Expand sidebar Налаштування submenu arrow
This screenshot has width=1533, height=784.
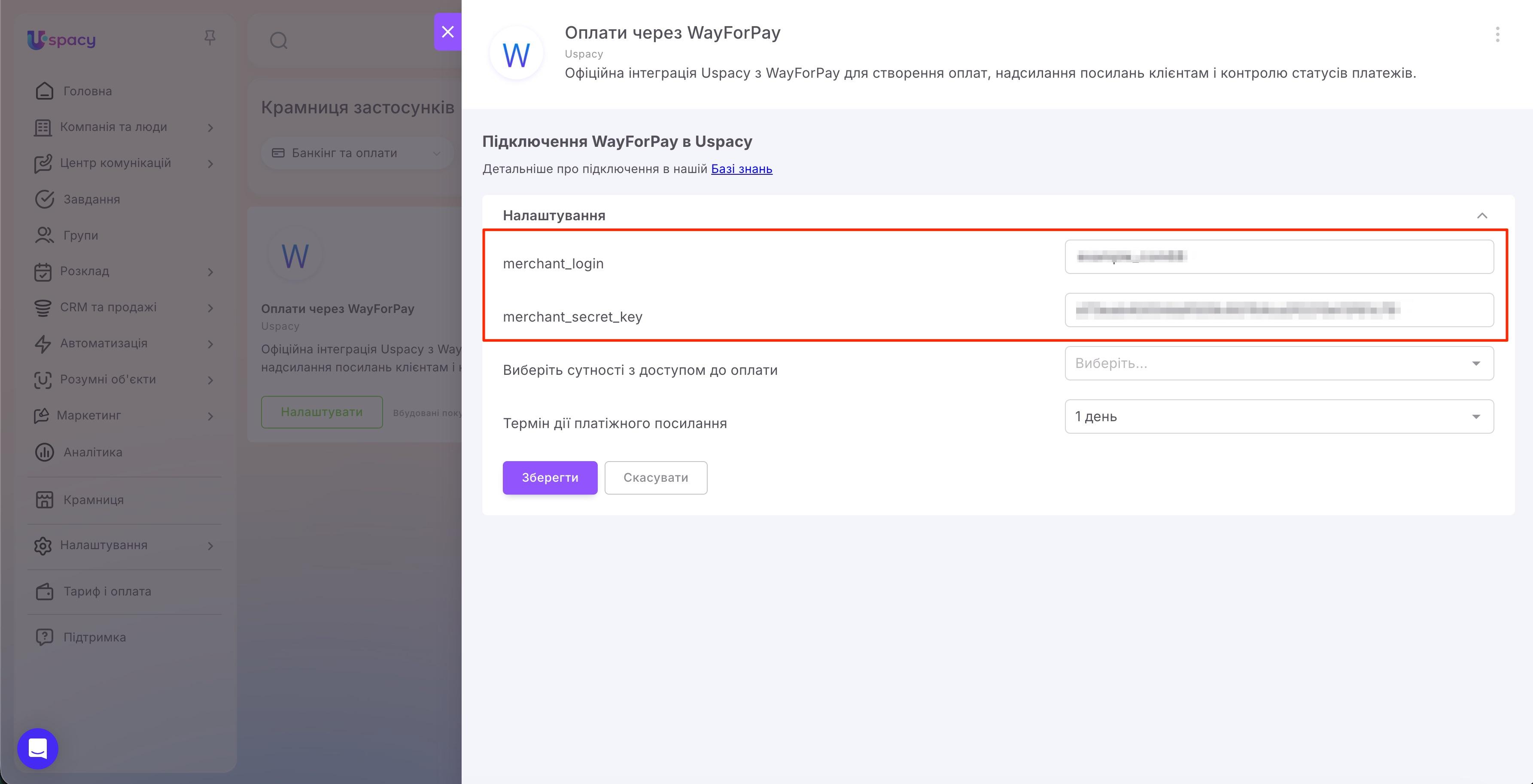(x=210, y=545)
